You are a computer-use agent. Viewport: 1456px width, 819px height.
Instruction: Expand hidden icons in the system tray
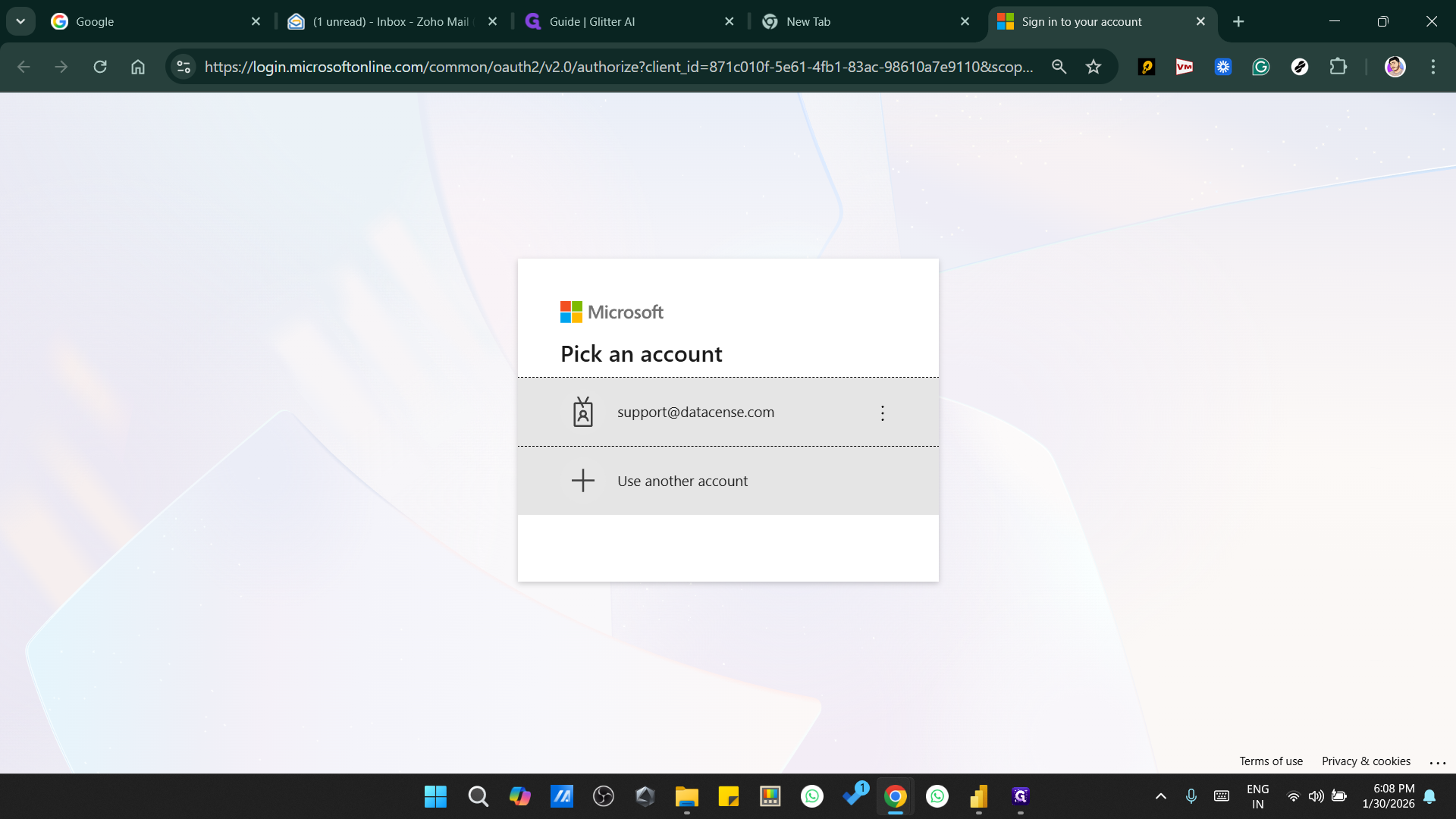pyautogui.click(x=1160, y=796)
